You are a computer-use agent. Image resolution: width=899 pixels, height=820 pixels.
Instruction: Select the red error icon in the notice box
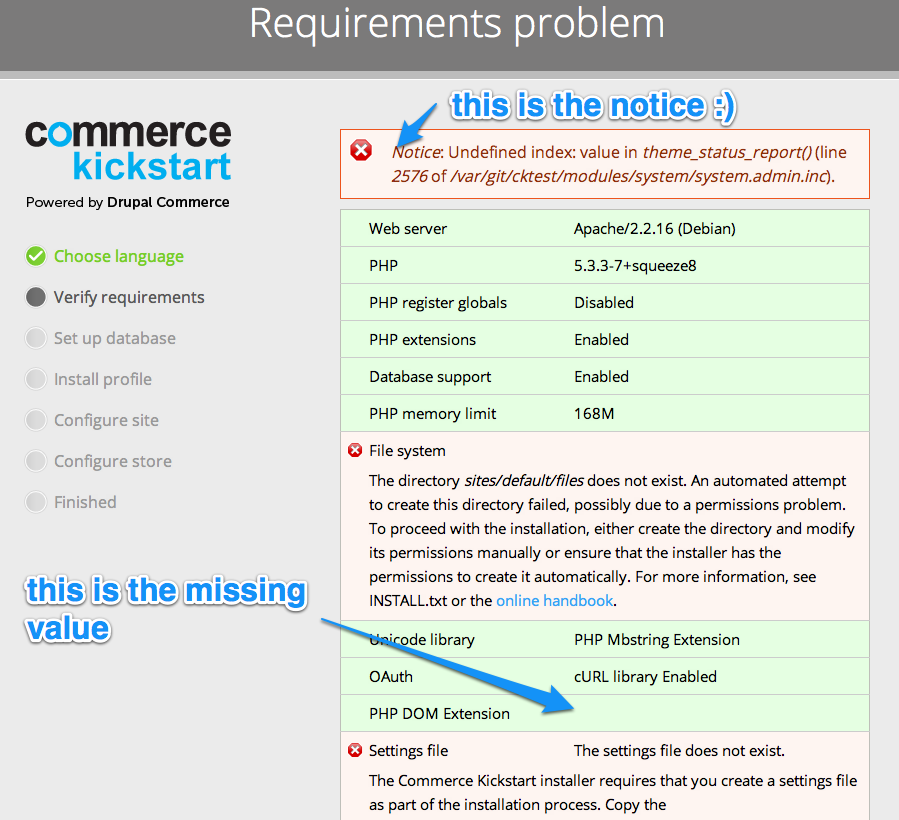[x=360, y=150]
